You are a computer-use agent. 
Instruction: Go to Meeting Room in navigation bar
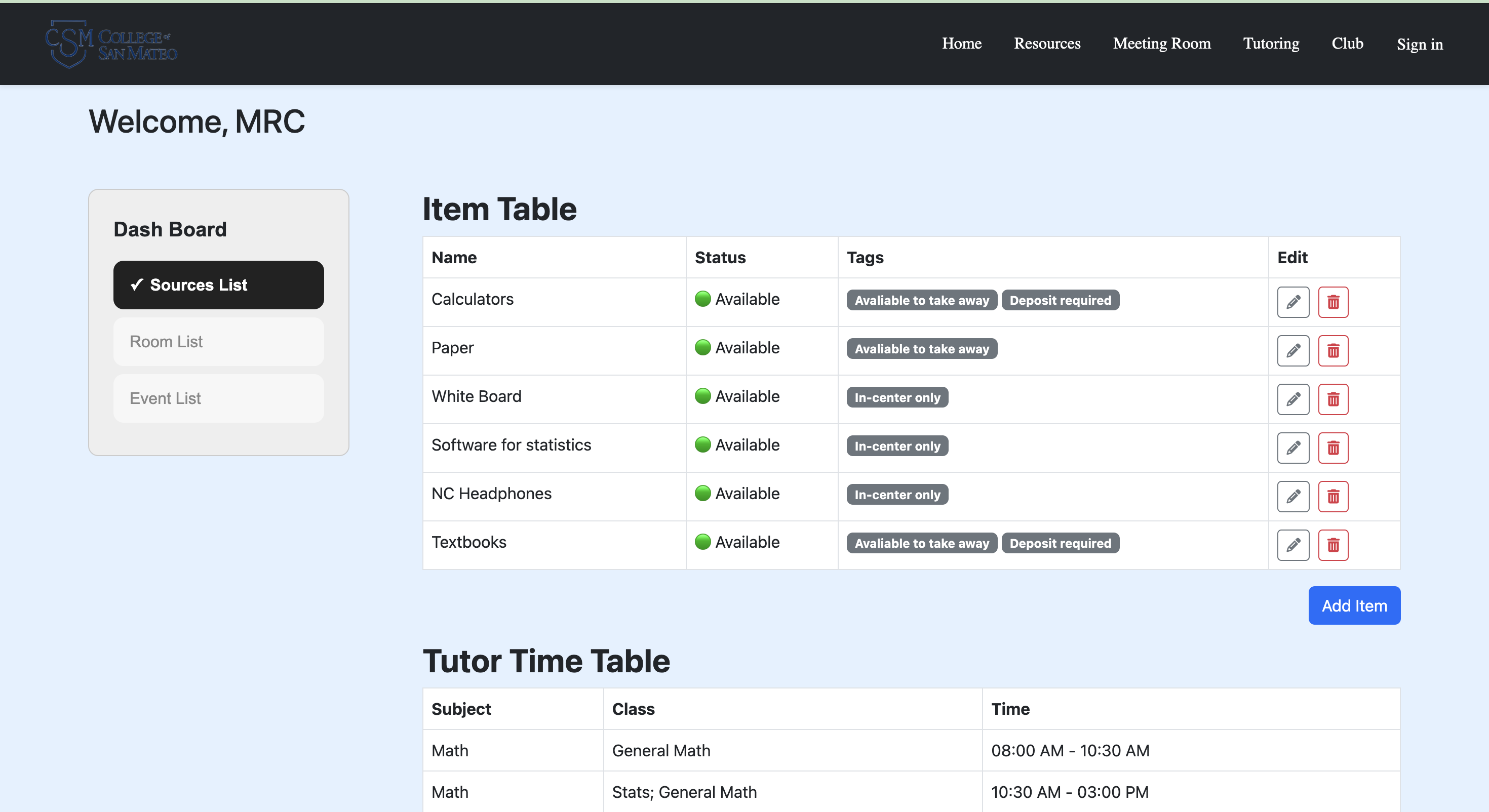1161,44
